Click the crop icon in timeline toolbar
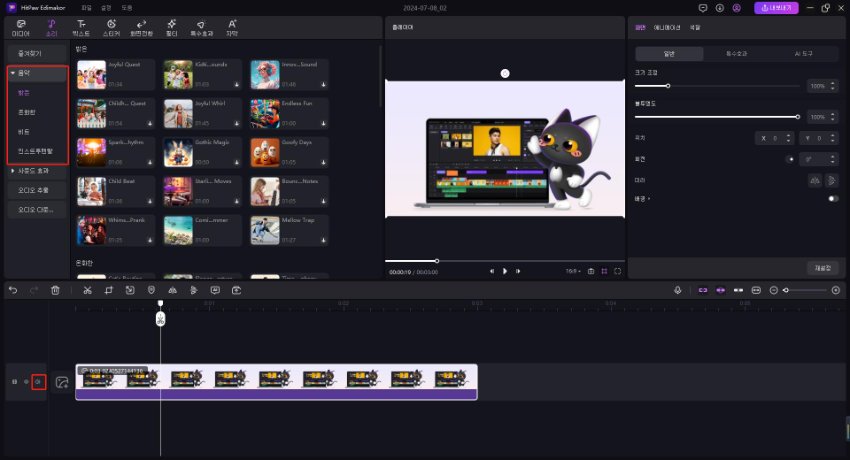Screen dimensions: 850x460 click(x=109, y=290)
